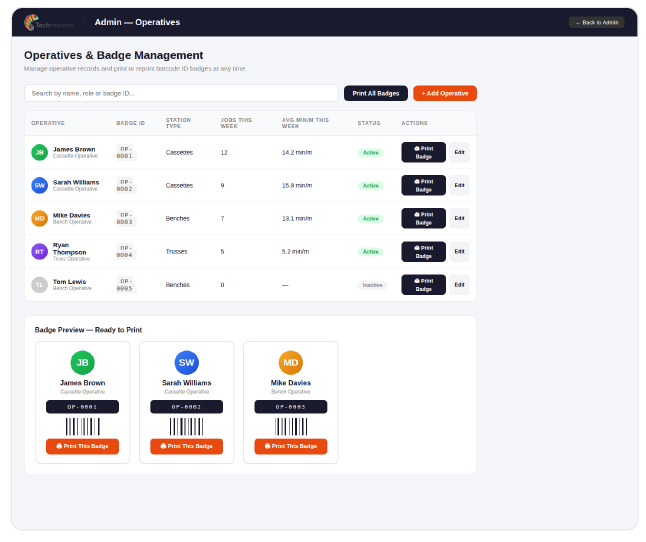Click the Badge ID column header

point(131,123)
